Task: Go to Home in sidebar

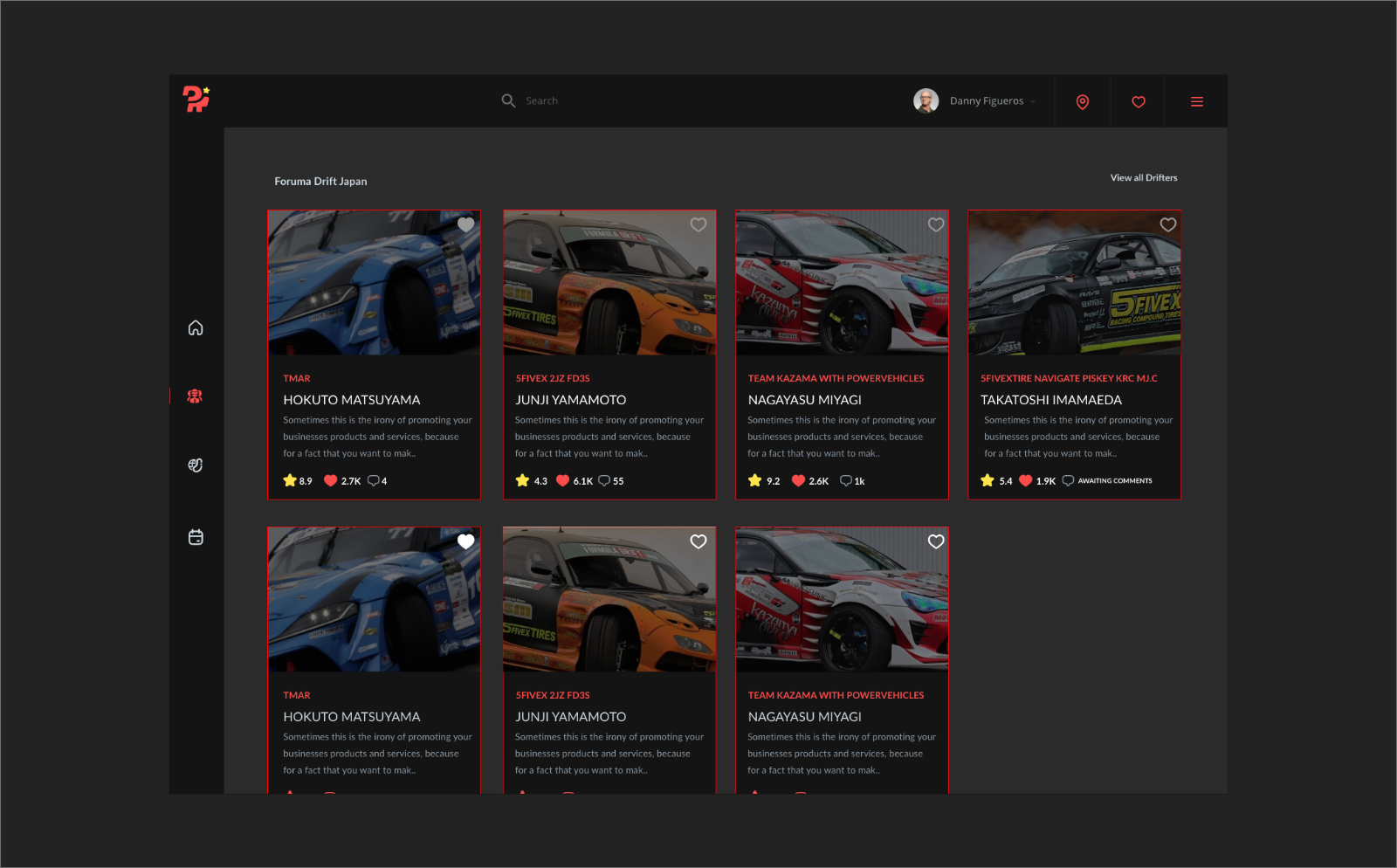Action: point(196,327)
